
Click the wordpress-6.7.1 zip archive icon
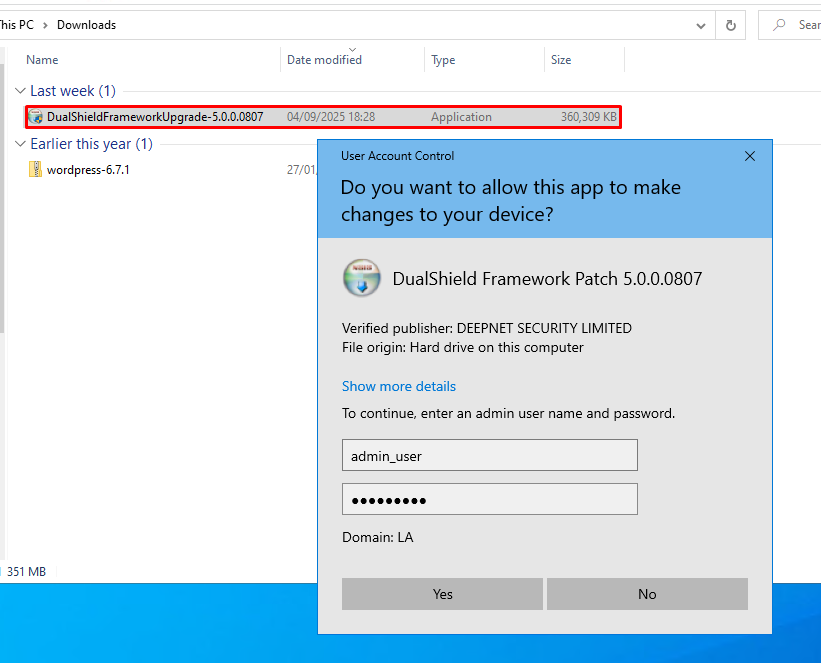pyautogui.click(x=36, y=170)
